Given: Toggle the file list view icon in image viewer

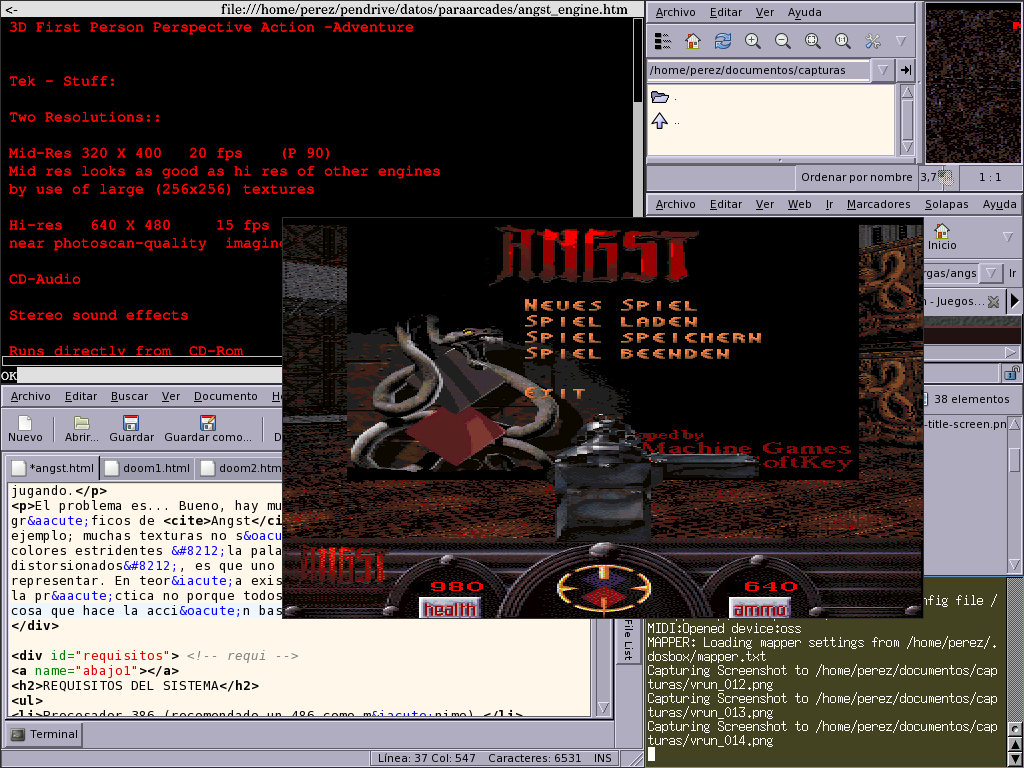Looking at the screenshot, I should coord(663,41).
